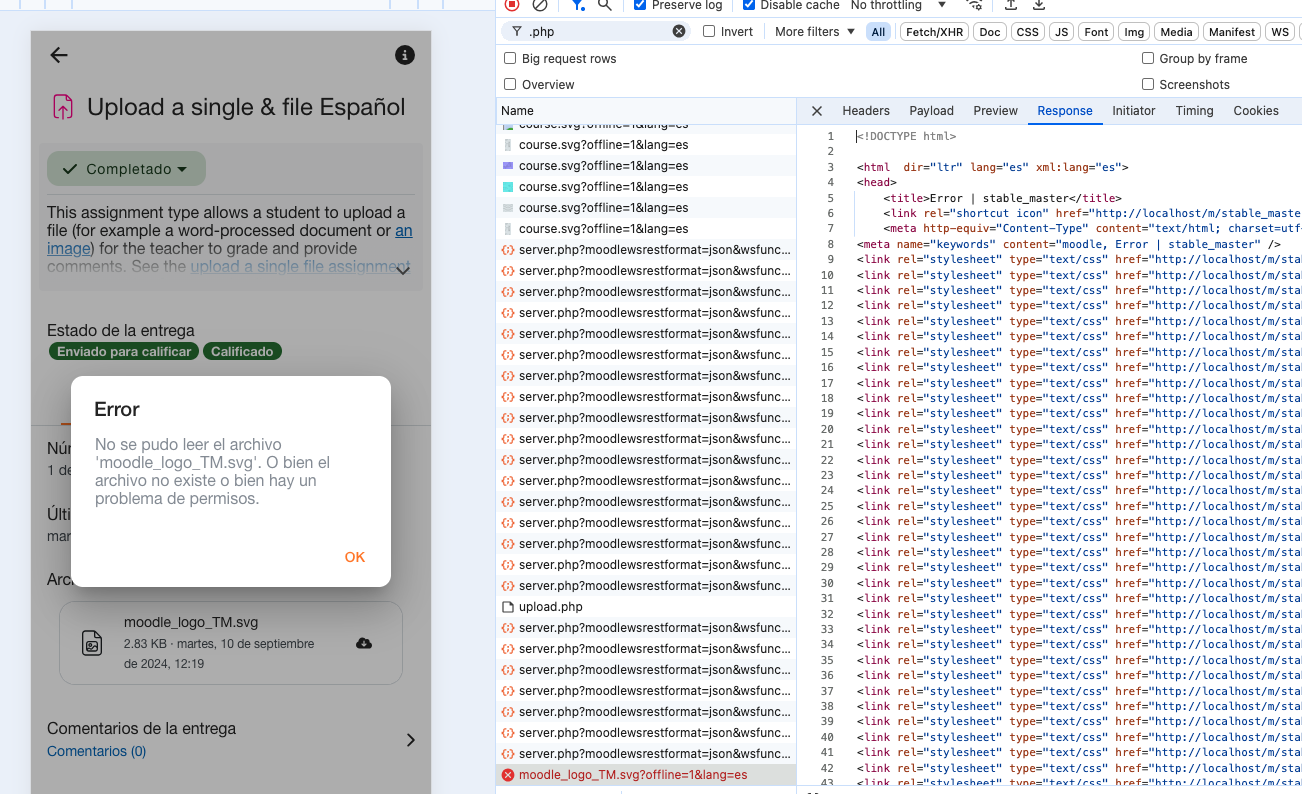This screenshot has height=794, width=1302.
Task: Filter requests by Doc
Action: click(990, 32)
